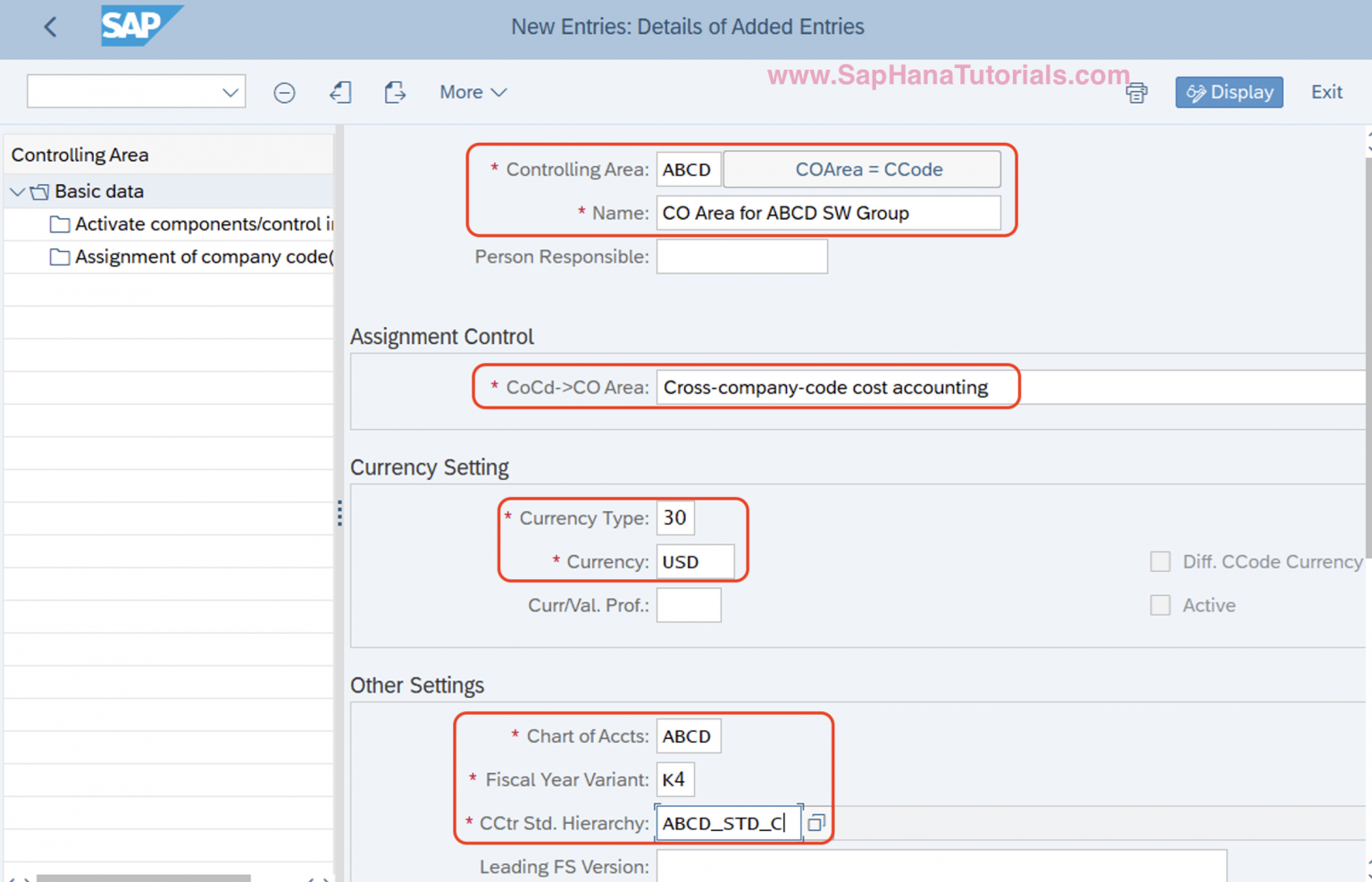Open the command field dropdown
The height and width of the screenshot is (882, 1372).
coord(230,92)
